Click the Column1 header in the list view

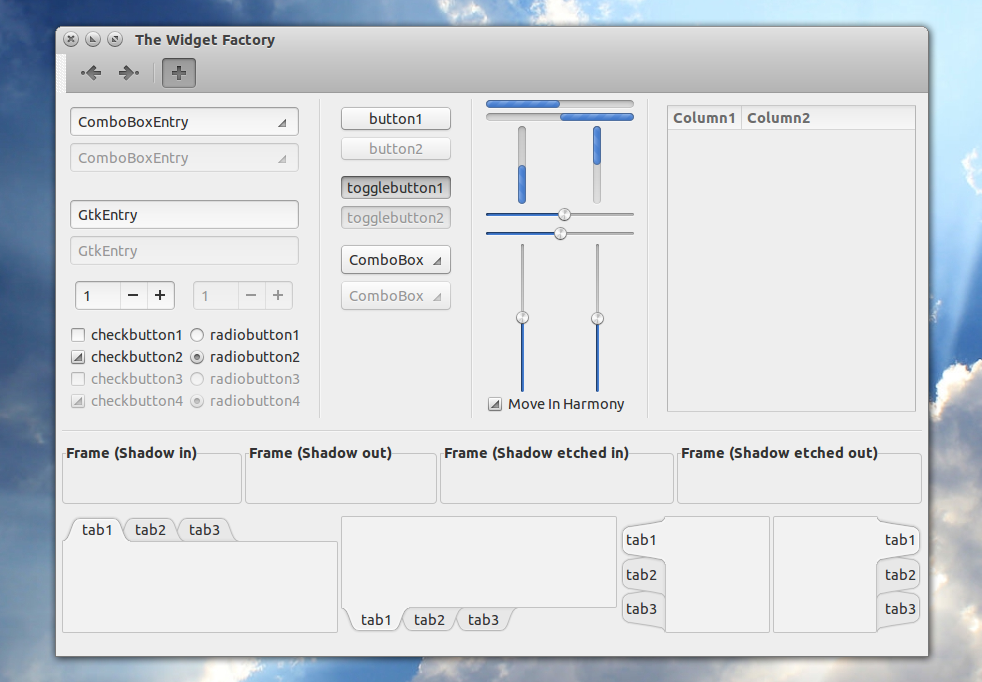704,117
